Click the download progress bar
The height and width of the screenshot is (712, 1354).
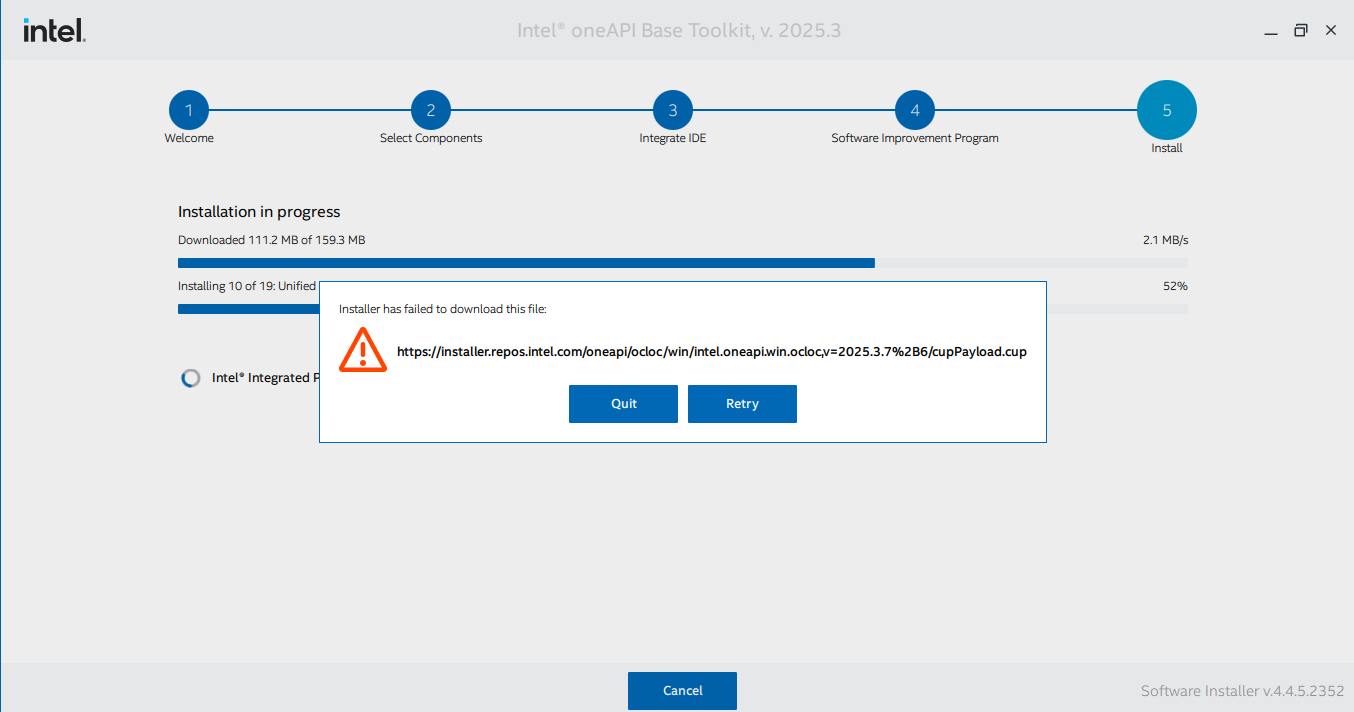point(682,263)
